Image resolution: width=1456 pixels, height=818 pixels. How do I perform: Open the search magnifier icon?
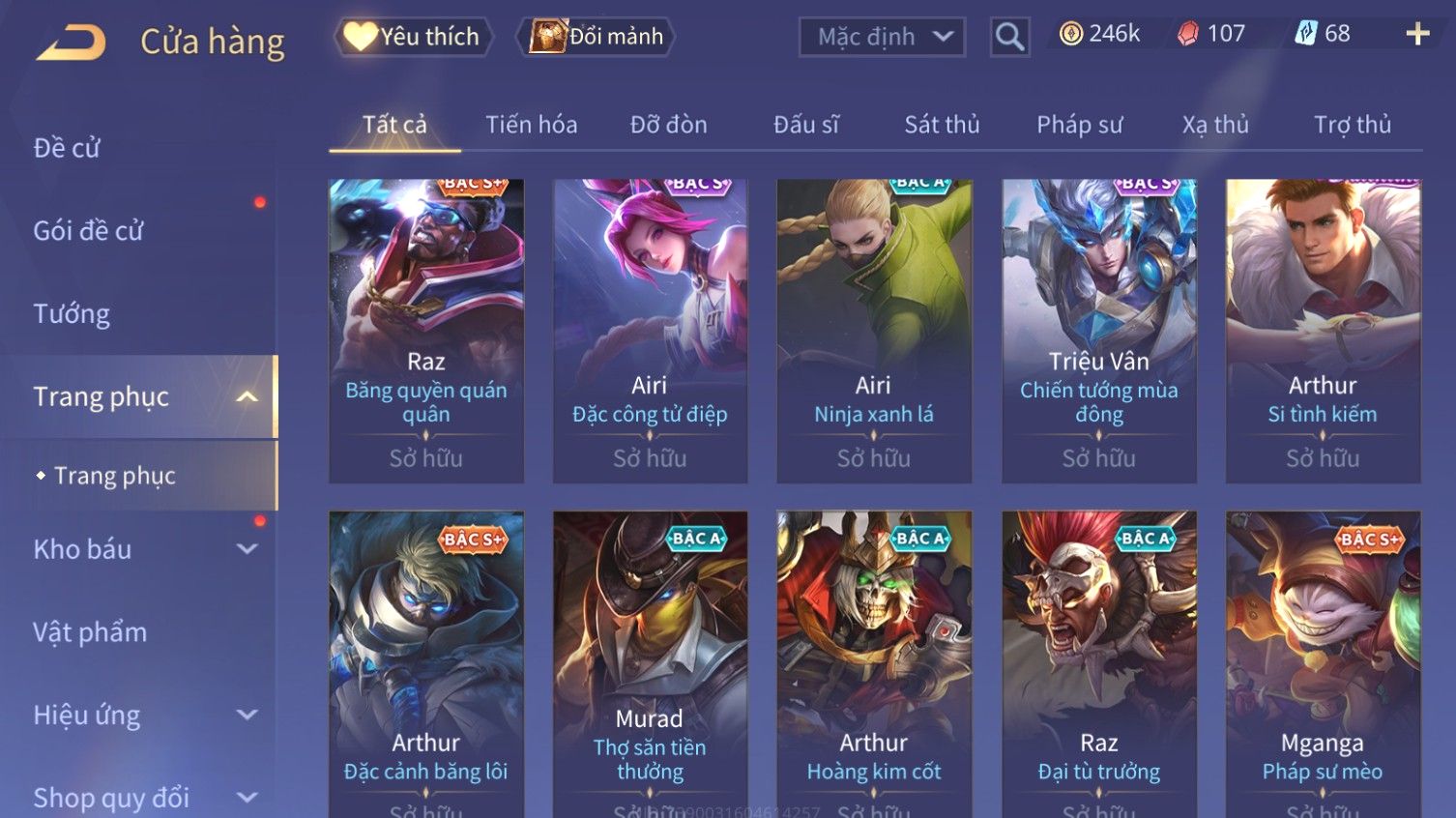1009,38
